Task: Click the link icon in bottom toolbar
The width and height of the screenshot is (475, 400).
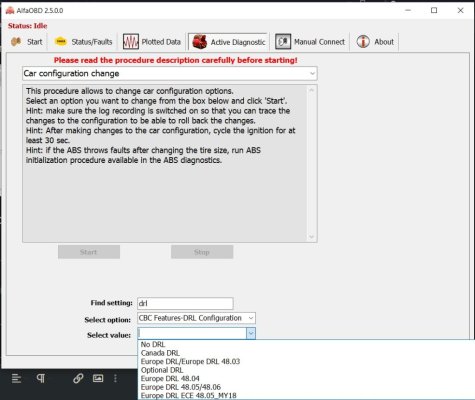Action: [x=78, y=378]
